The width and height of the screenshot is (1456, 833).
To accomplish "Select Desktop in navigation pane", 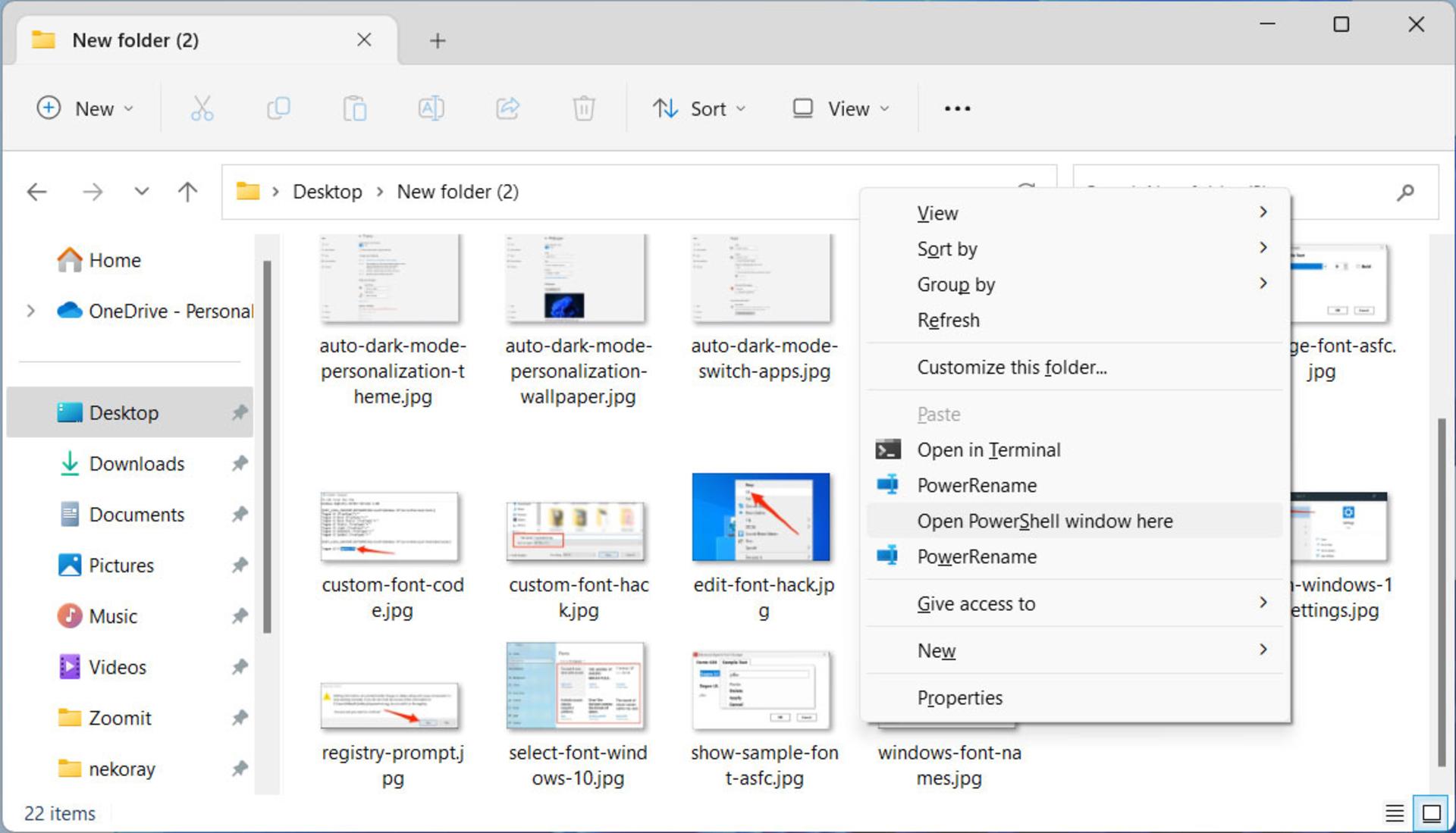I will tap(129, 412).
